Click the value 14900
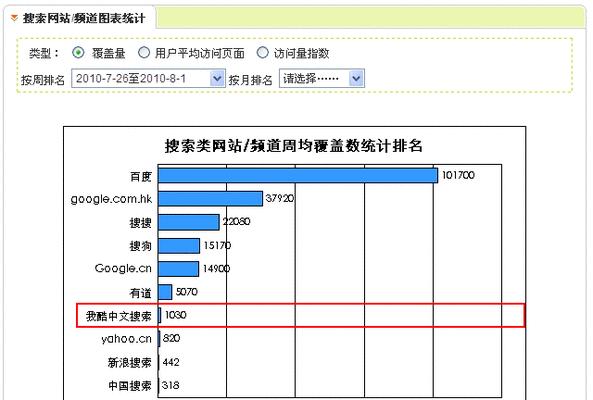Image resolution: width=593 pixels, height=400 pixels. tap(216, 268)
